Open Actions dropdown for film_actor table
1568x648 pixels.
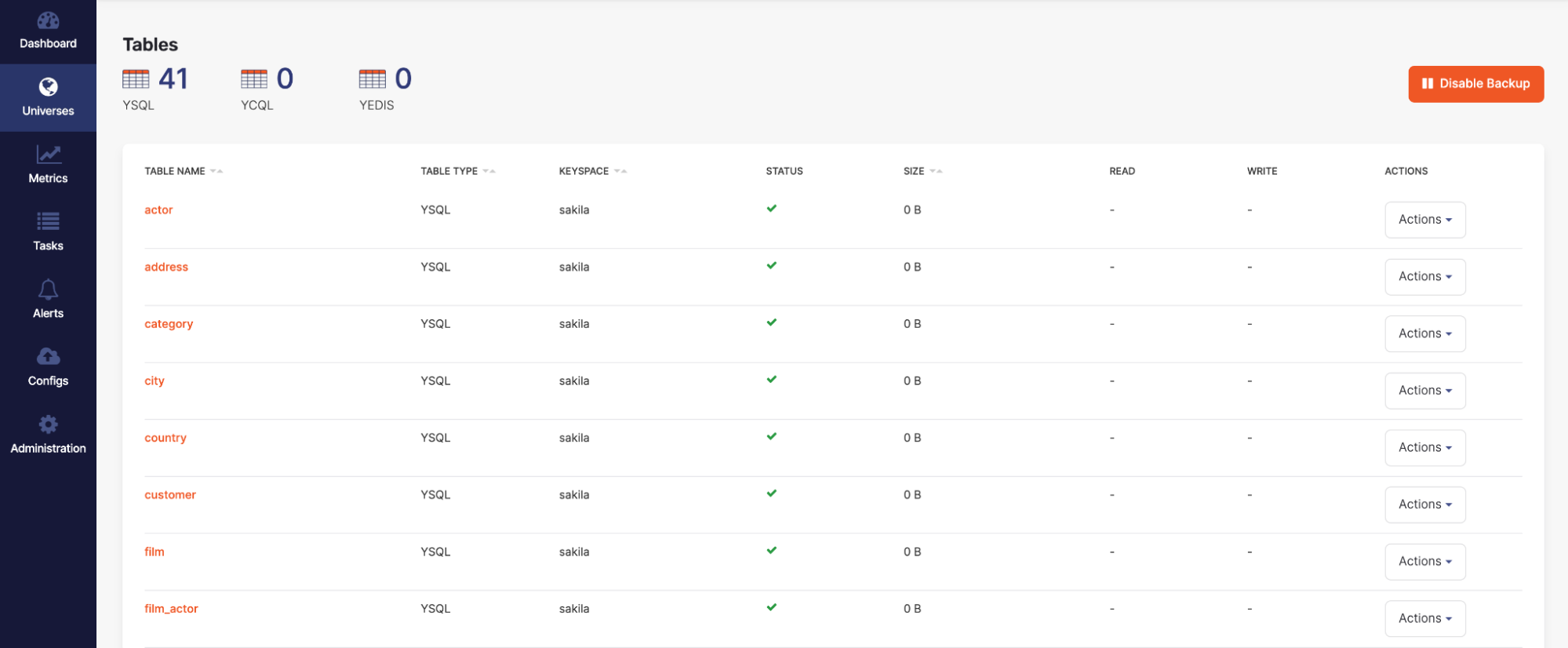(x=1424, y=618)
